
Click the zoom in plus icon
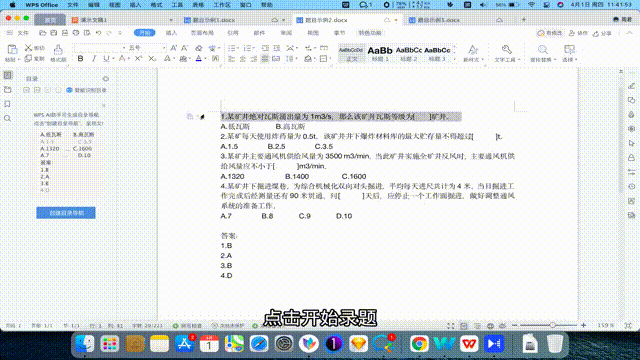pyautogui.click(x=584, y=325)
